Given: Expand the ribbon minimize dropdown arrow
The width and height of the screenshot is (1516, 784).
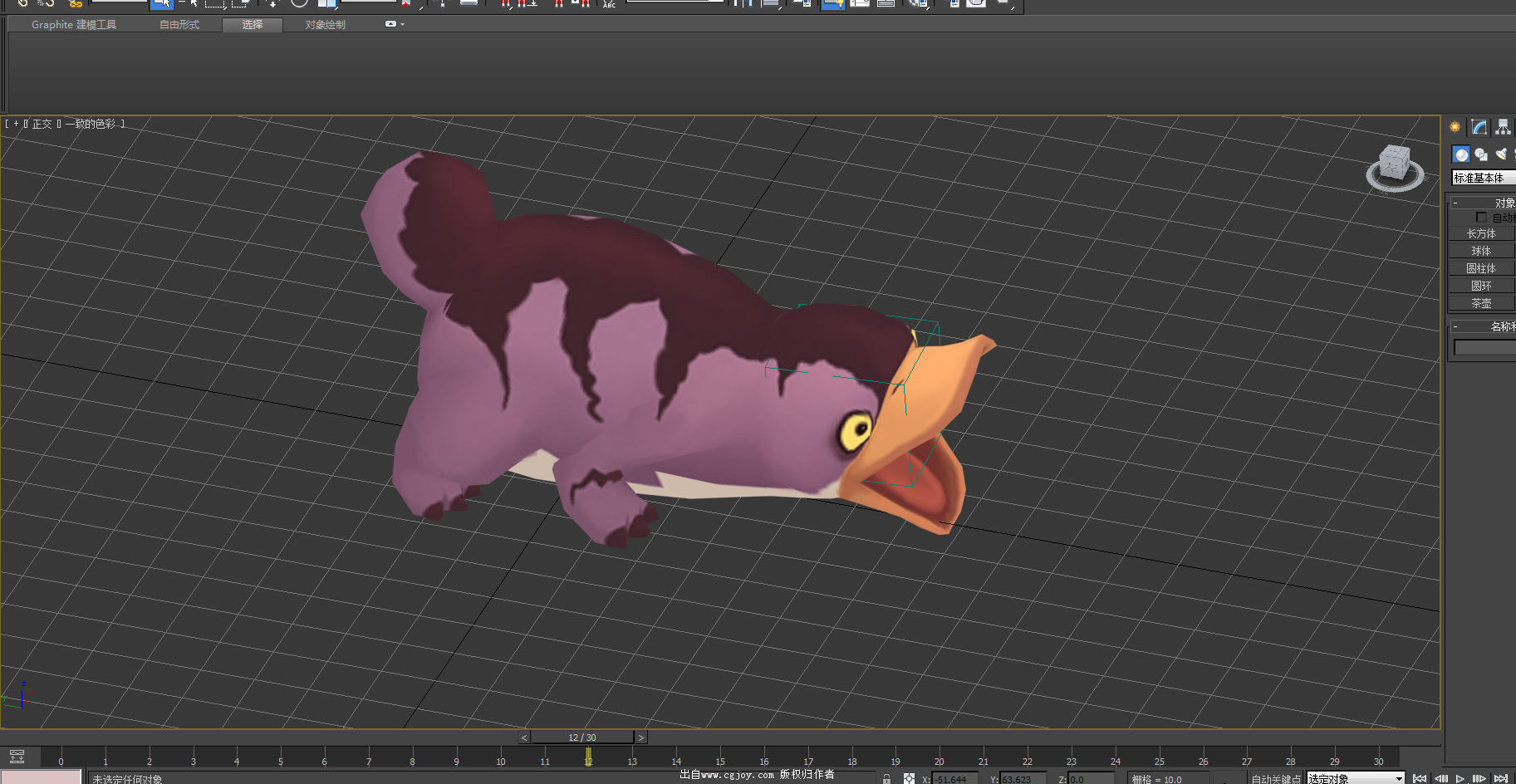Looking at the screenshot, I should (403, 24).
